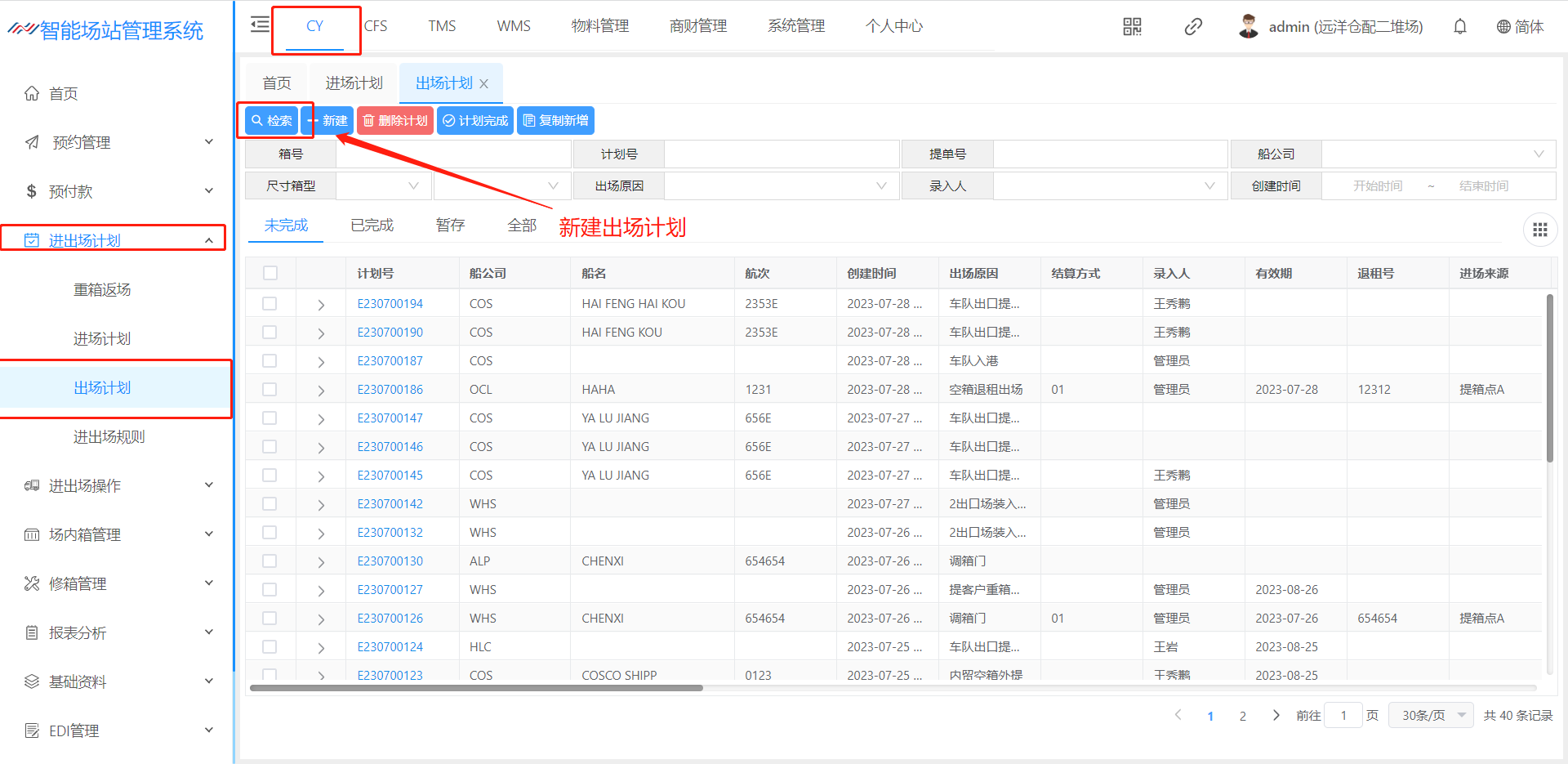This screenshot has width=1568, height=764.
Task: Close the 出场计划 tab with X
Action: pos(484,84)
